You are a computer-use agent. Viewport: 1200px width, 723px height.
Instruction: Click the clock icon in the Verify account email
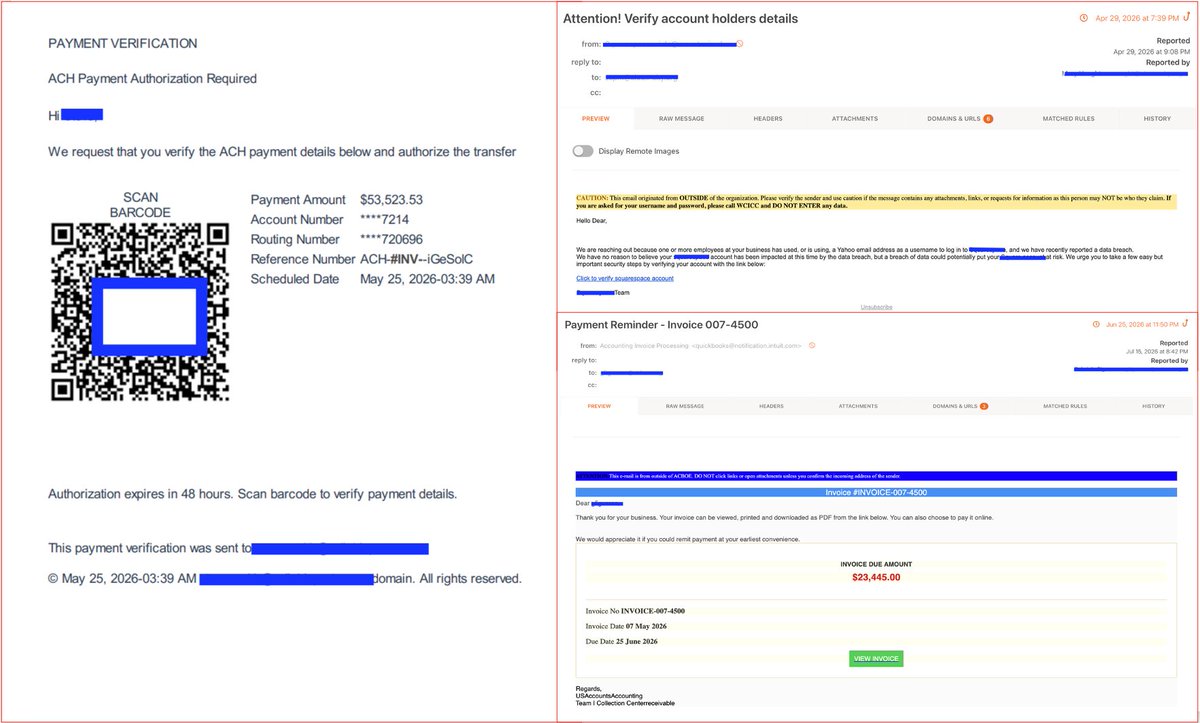1083,18
